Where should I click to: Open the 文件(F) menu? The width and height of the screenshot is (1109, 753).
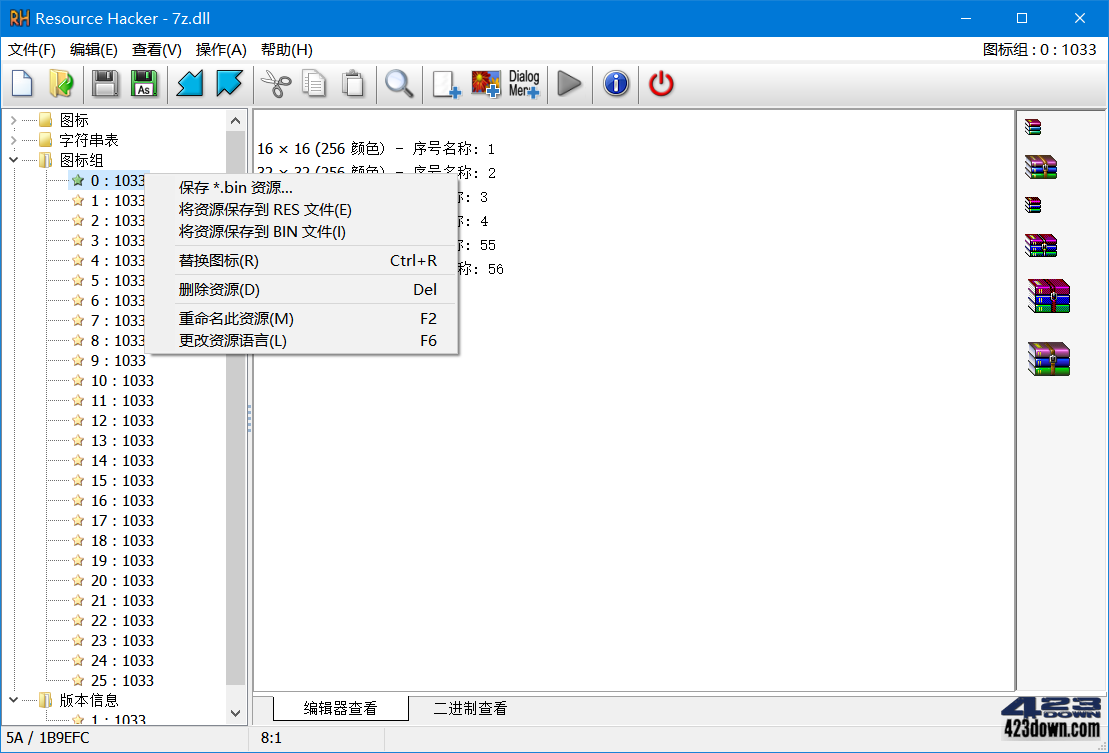[x=31, y=49]
